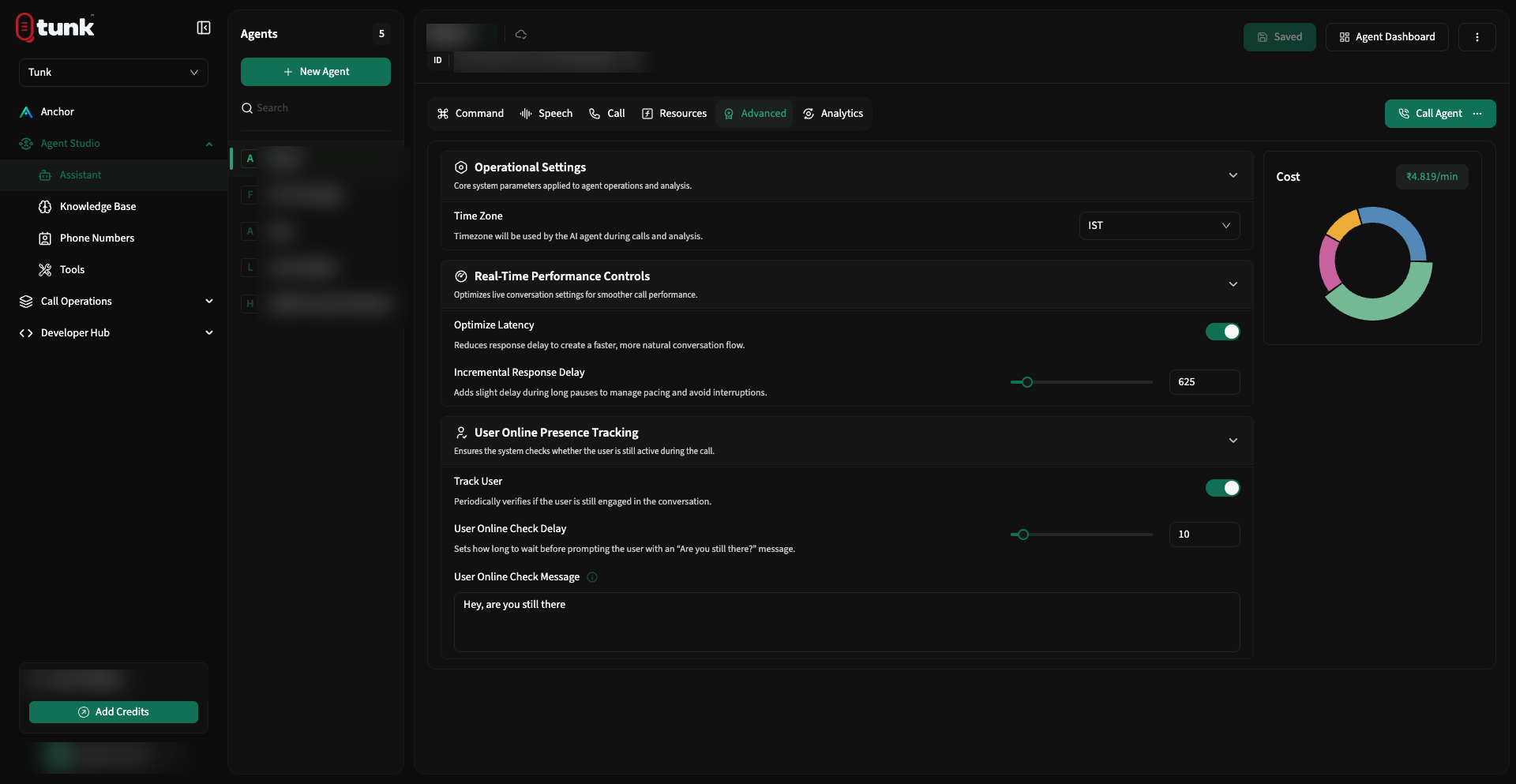
Task: Click the info icon beside User Online Check Message
Action: coord(592,577)
